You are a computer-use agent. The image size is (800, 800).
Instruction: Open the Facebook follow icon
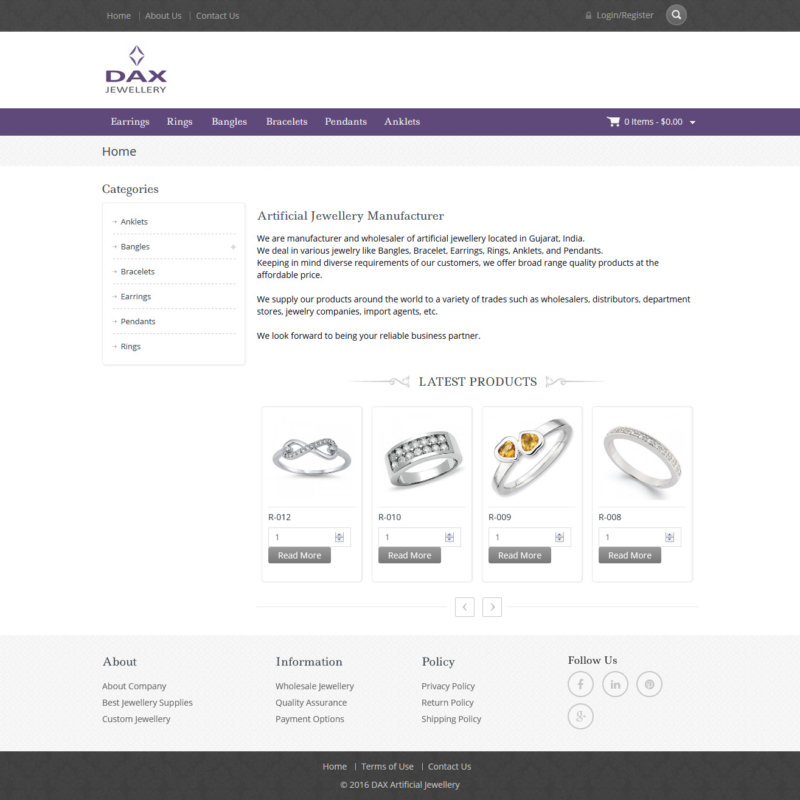(x=581, y=684)
